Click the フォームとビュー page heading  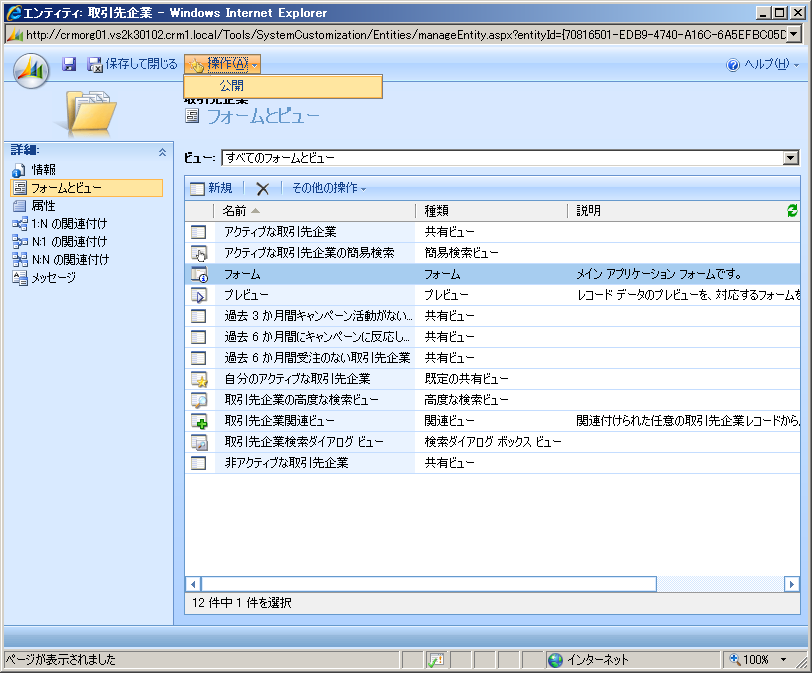tap(263, 116)
